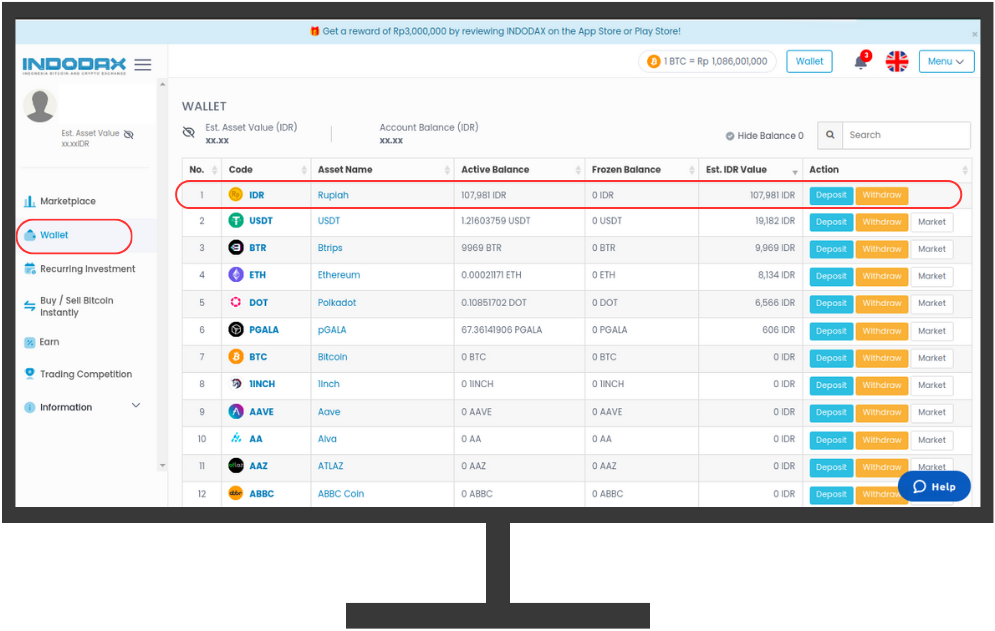Withdraw BTC

click(x=881, y=358)
